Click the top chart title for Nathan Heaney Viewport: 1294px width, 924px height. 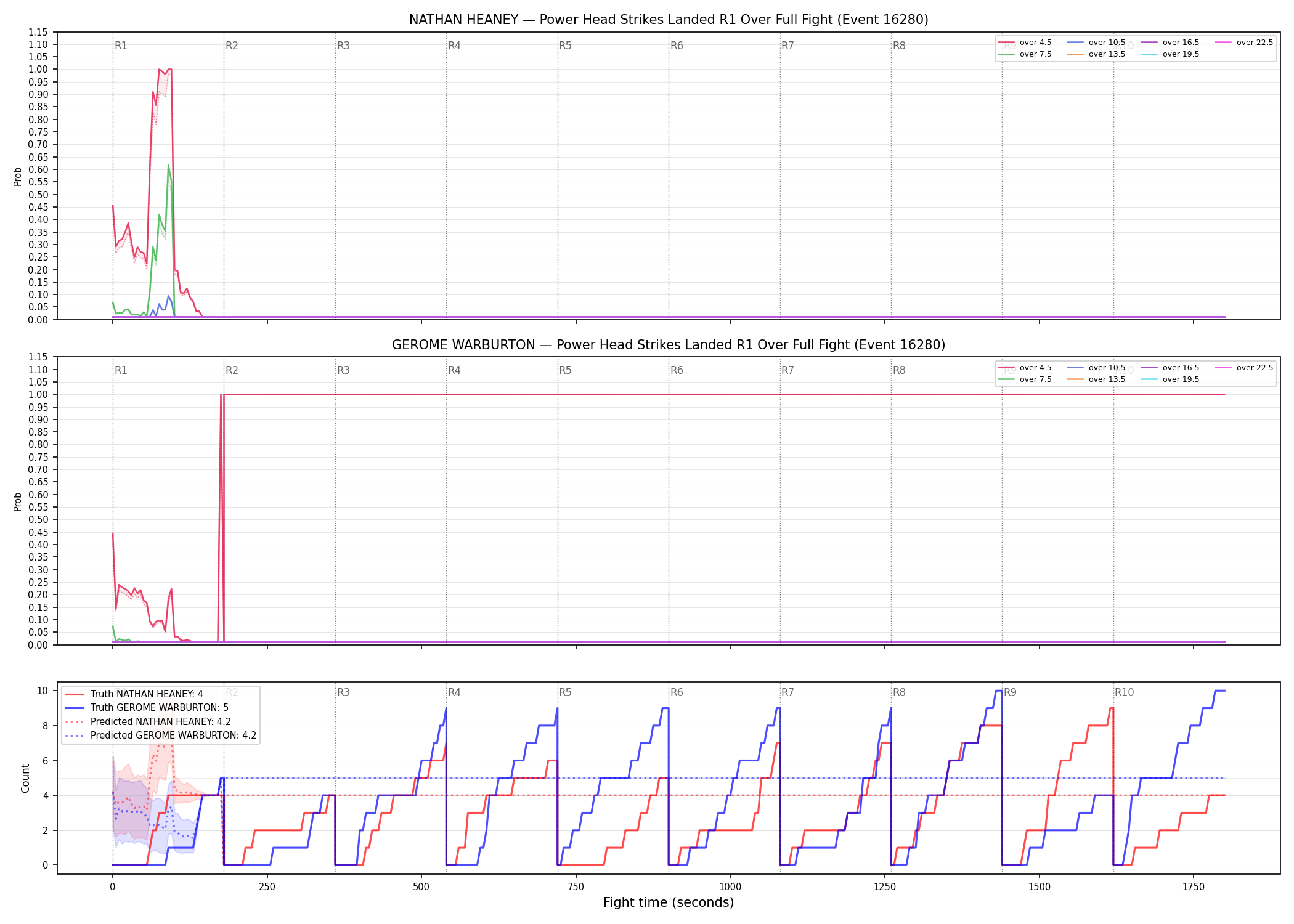(x=669, y=20)
